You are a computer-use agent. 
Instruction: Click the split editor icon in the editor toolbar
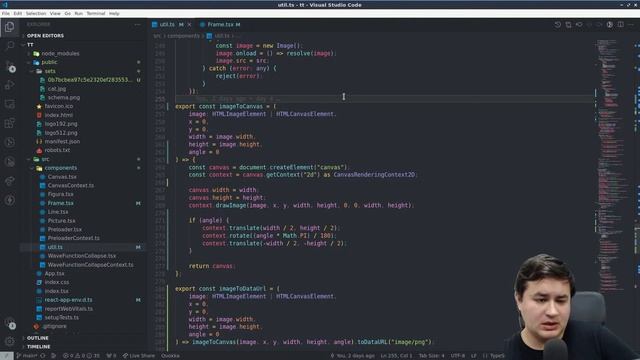pyautogui.click(x=620, y=25)
